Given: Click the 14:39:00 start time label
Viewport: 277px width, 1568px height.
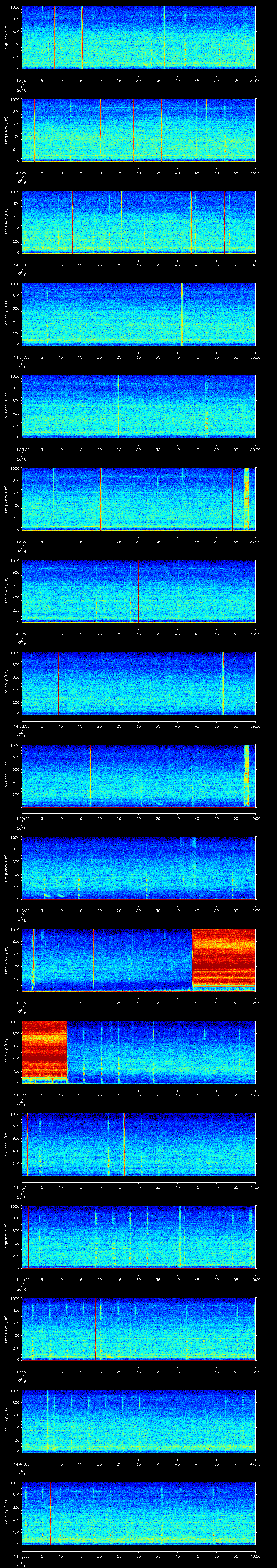Looking at the screenshot, I should point(22,818).
